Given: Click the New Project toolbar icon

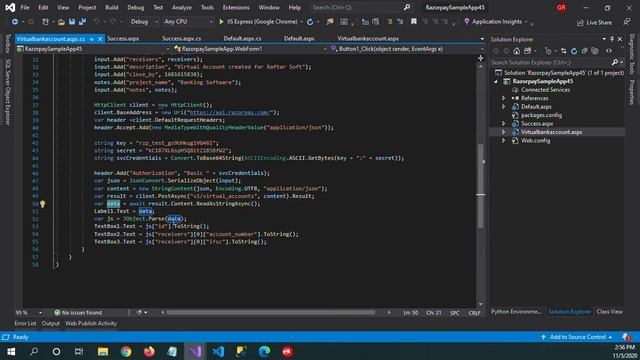Looking at the screenshot, I should pos(45,22).
